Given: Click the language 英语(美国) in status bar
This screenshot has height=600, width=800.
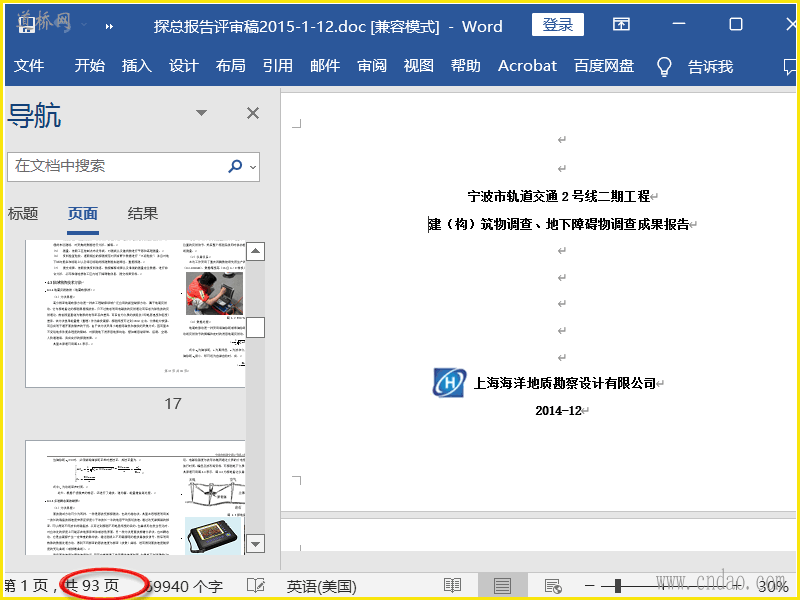Looking at the screenshot, I should coord(321,587).
